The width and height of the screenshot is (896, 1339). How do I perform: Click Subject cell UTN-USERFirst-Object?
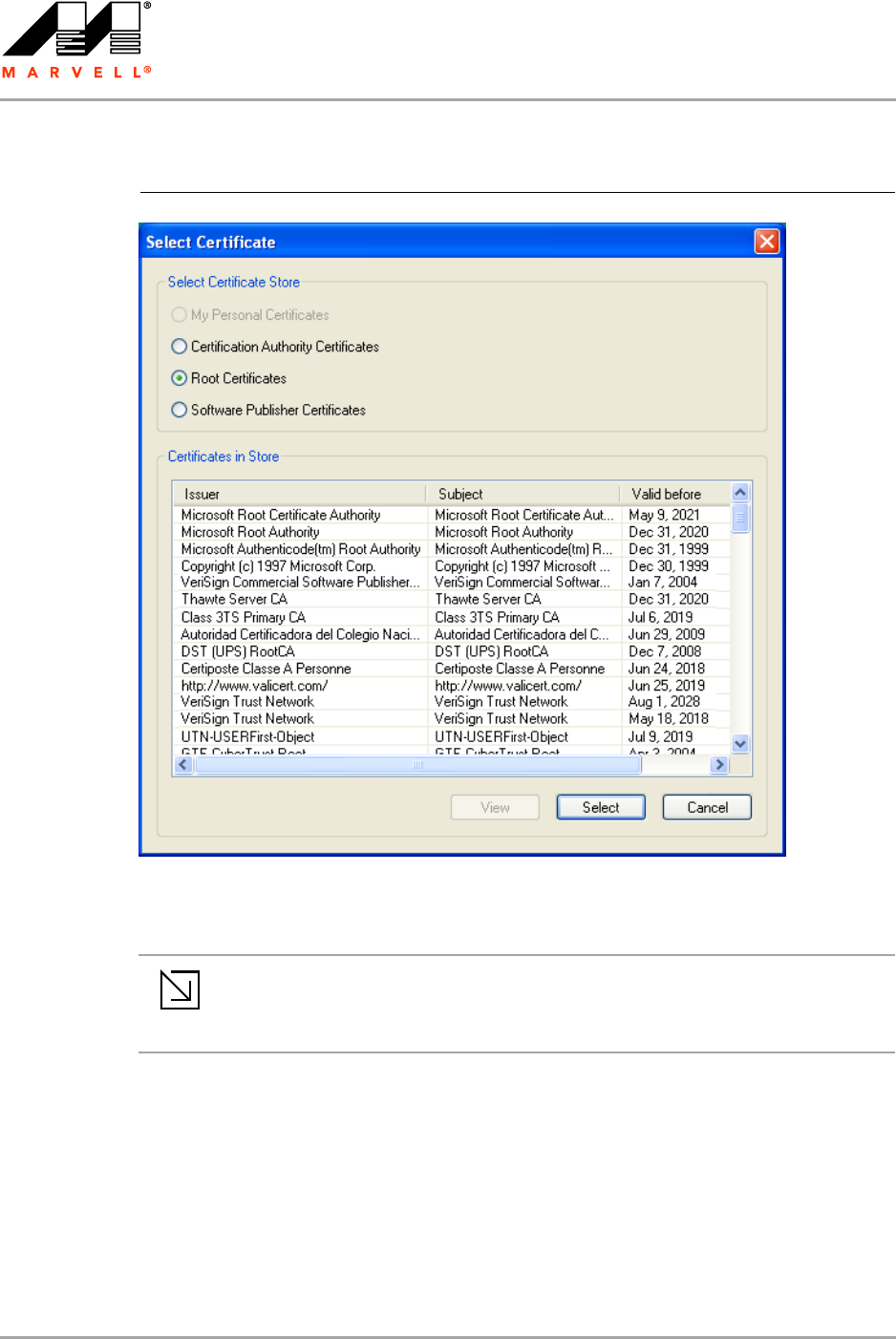click(501, 736)
